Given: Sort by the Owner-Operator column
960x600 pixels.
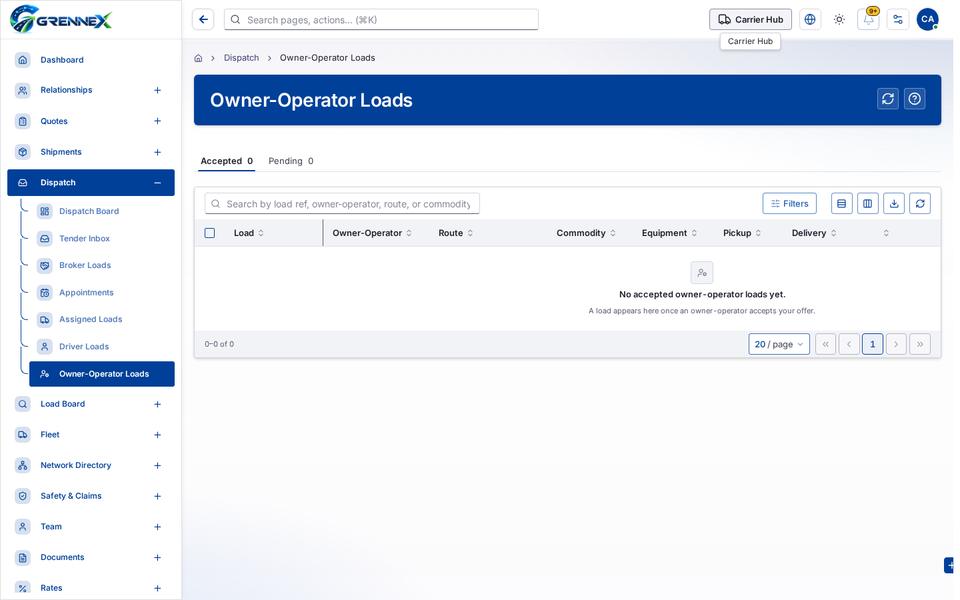Looking at the screenshot, I should click(372, 233).
